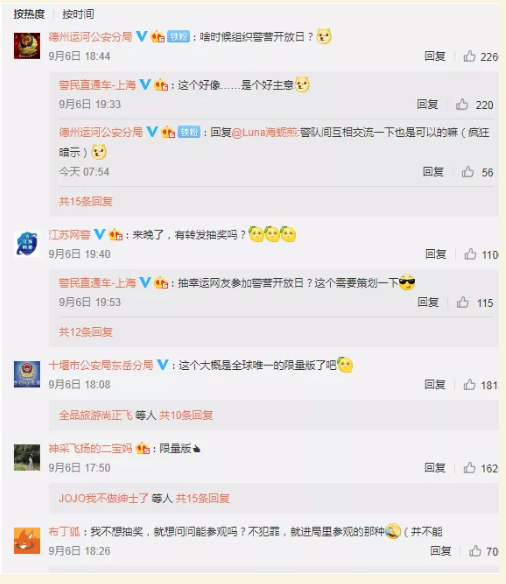Expand 共10条回复 thread
Screen dimensions: 506x584
point(186,415)
